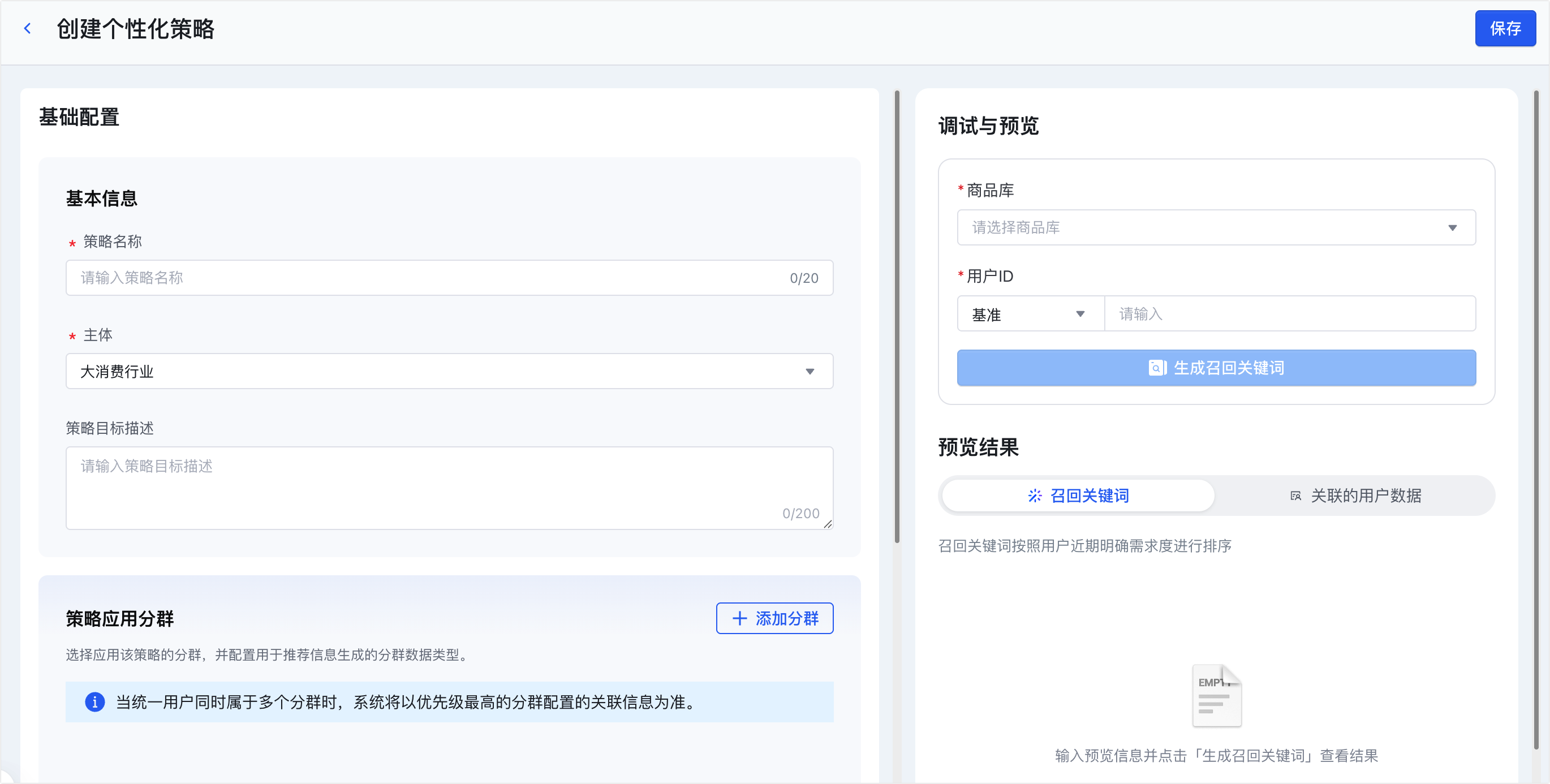The width and height of the screenshot is (1550, 784).
Task: Expand the 请选择商品库 dropdown
Action: click(x=1216, y=227)
